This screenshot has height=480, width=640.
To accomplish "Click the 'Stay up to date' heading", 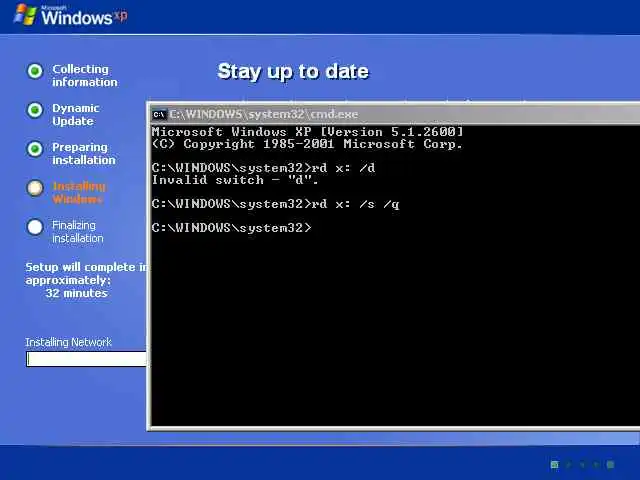I will coord(293,71).
